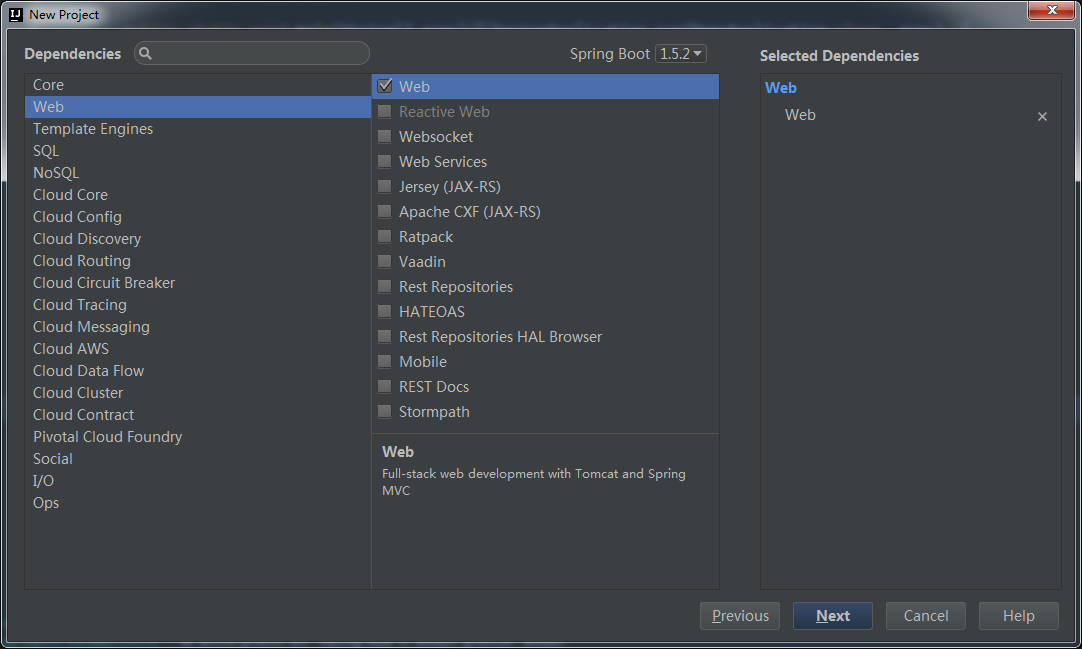Check the Vaadin dependency

point(385,261)
